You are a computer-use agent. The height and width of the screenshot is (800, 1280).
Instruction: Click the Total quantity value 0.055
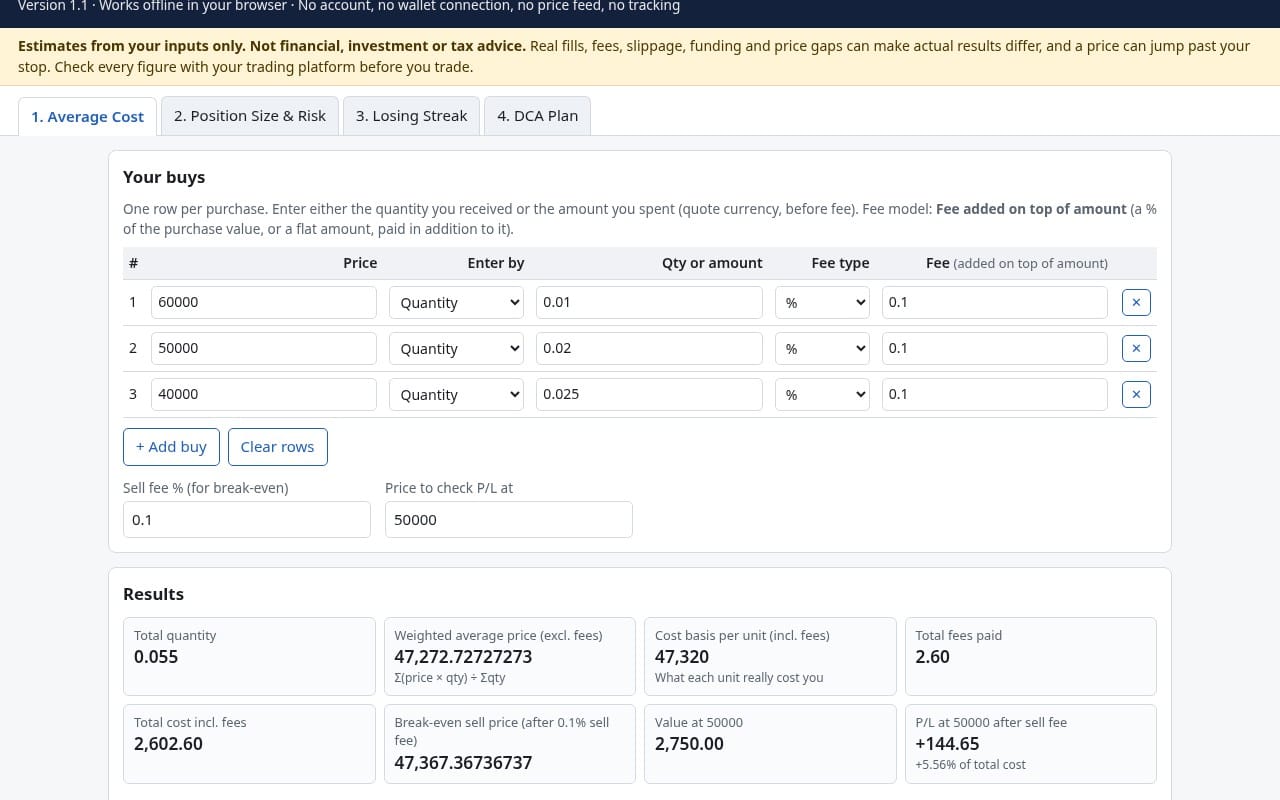point(156,657)
